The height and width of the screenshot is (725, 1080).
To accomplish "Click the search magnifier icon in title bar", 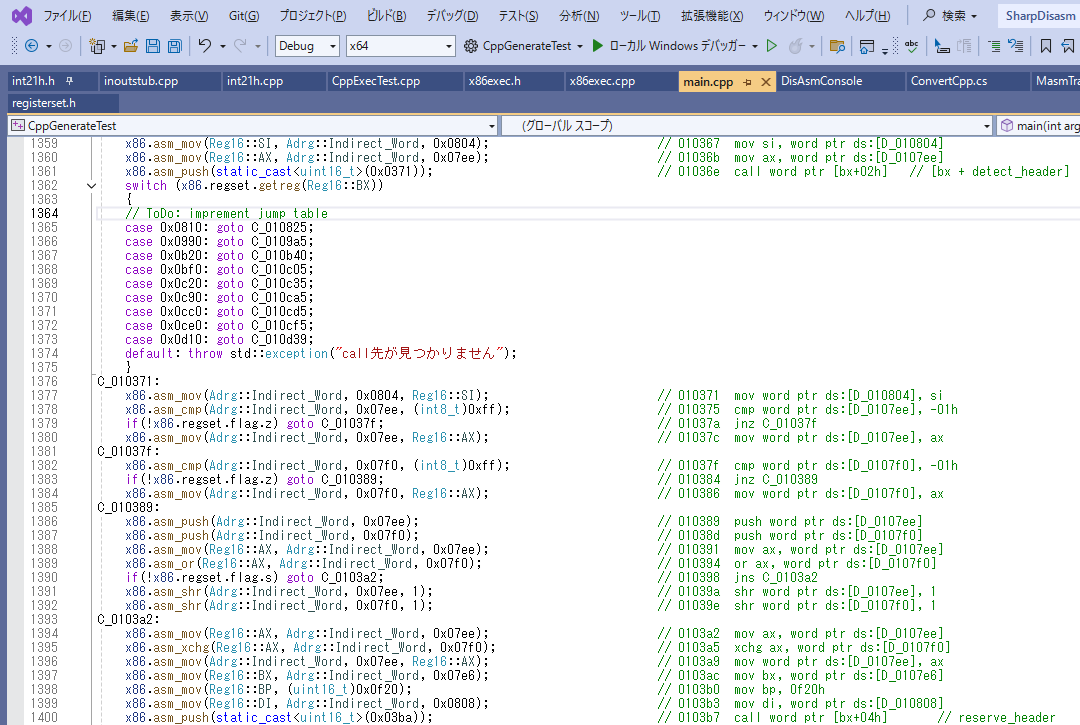I will pos(929,15).
